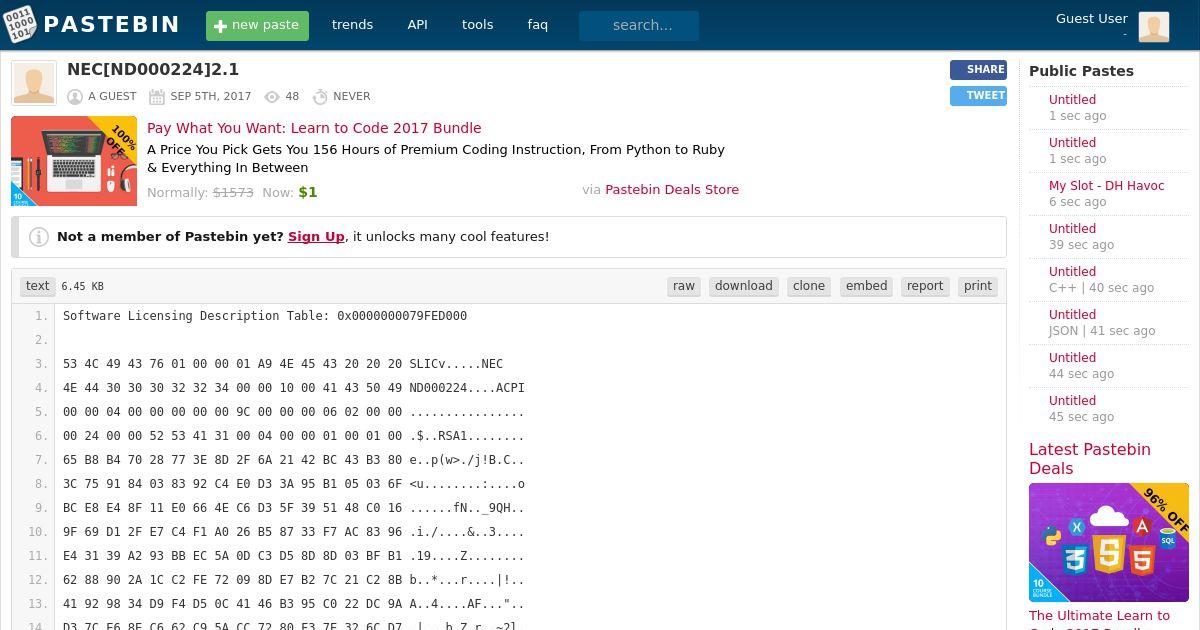
Task: Click the 6.45 KB size label
Action: 82,287
